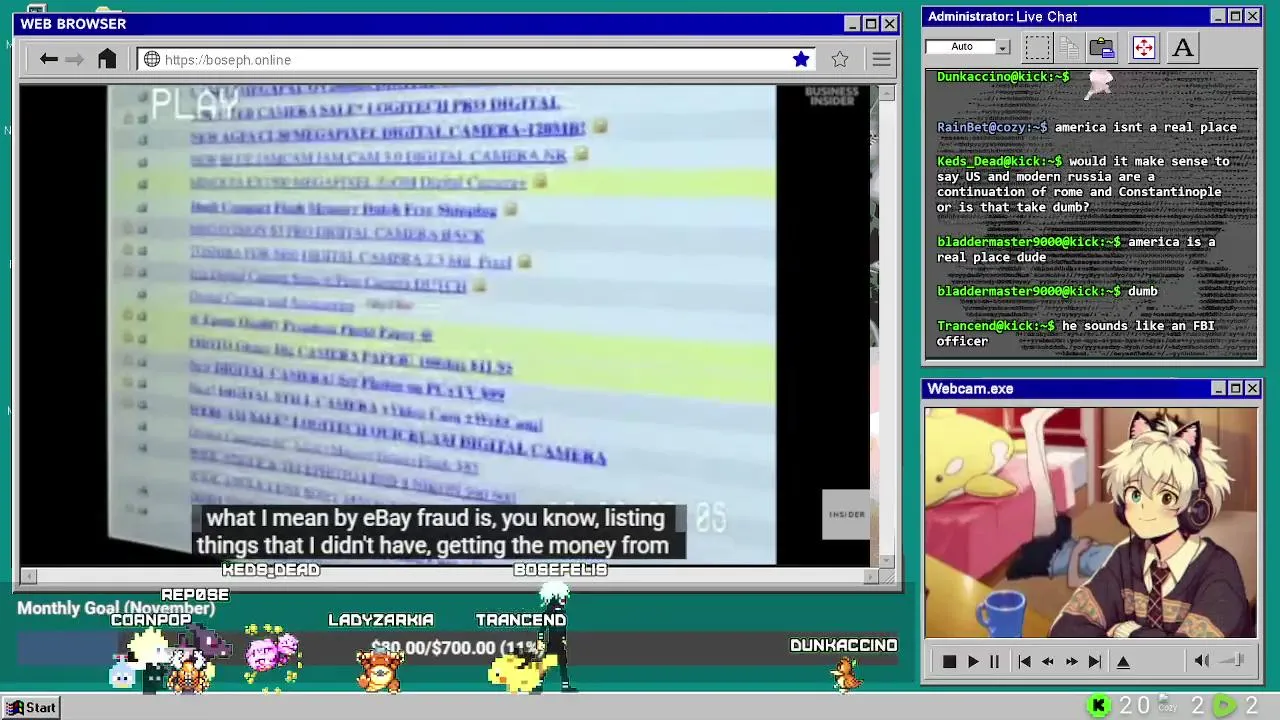Click the Monthly Goal progress bar

tap(457, 648)
